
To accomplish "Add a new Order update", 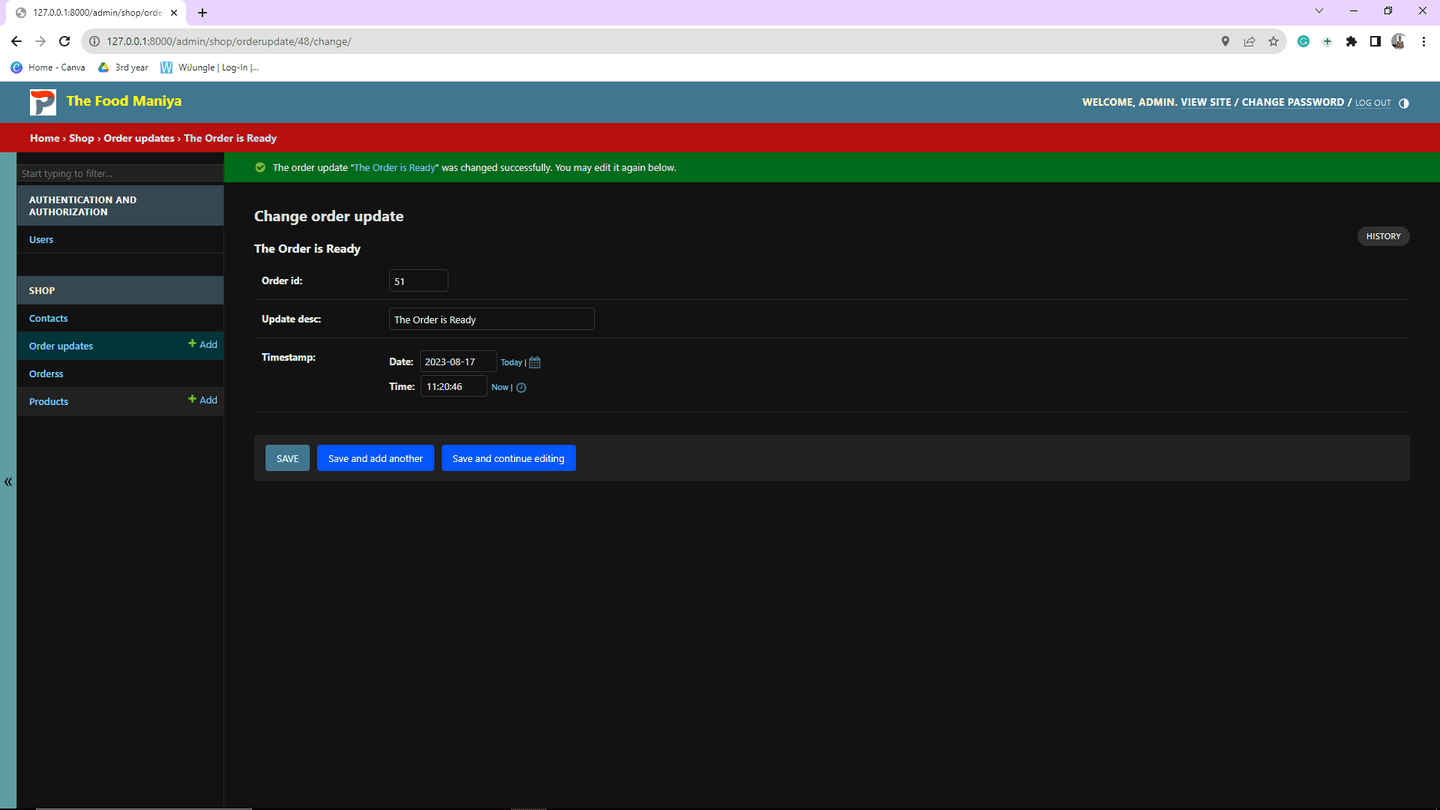I will (x=203, y=344).
